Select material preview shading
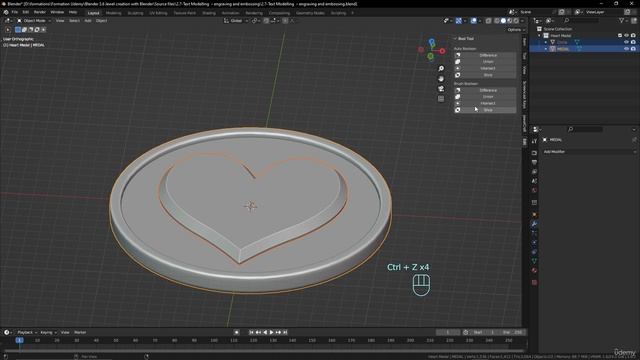Screen dimensions: 640x360 point(509,21)
